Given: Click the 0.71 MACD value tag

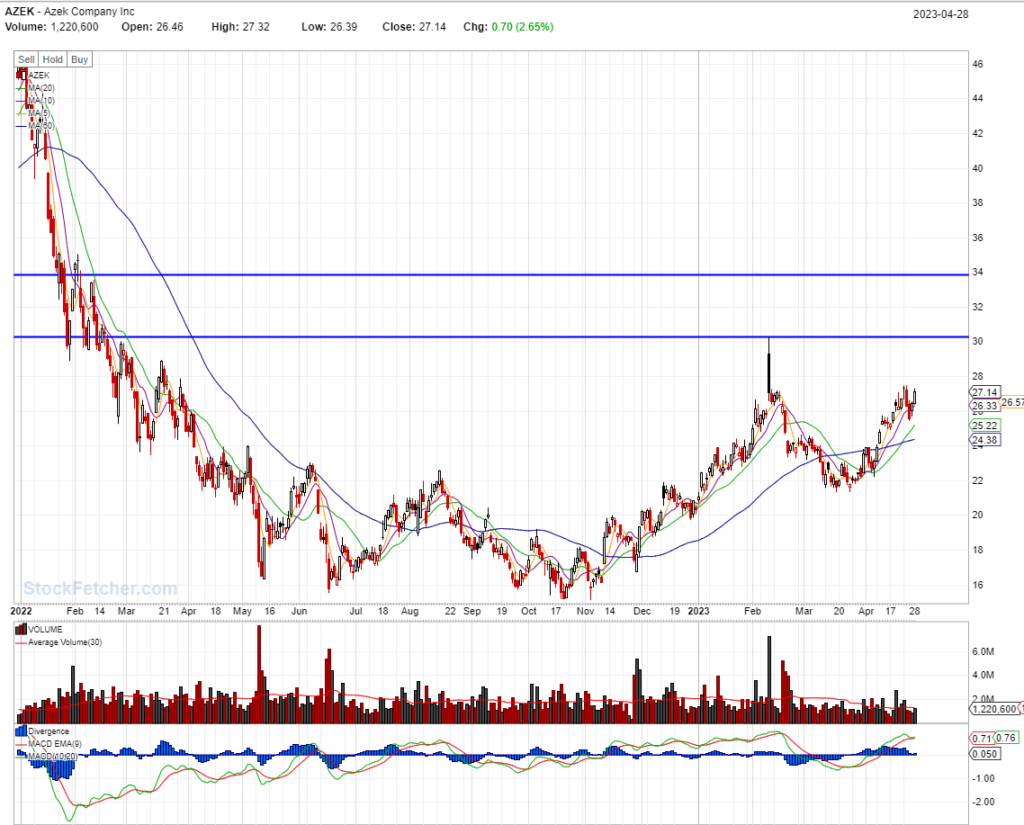Looking at the screenshot, I should (982, 738).
